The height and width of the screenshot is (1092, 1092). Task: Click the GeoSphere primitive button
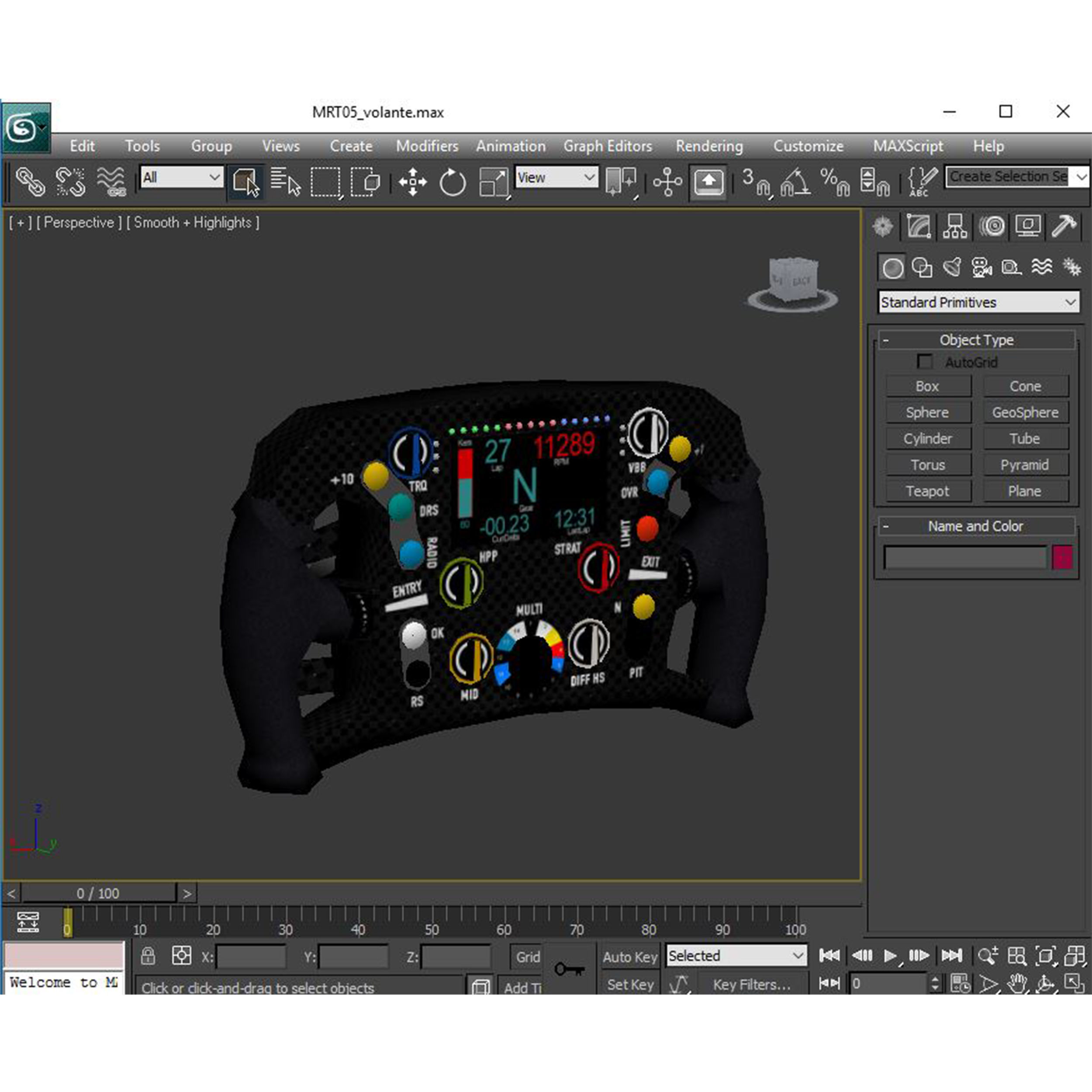tap(1025, 413)
